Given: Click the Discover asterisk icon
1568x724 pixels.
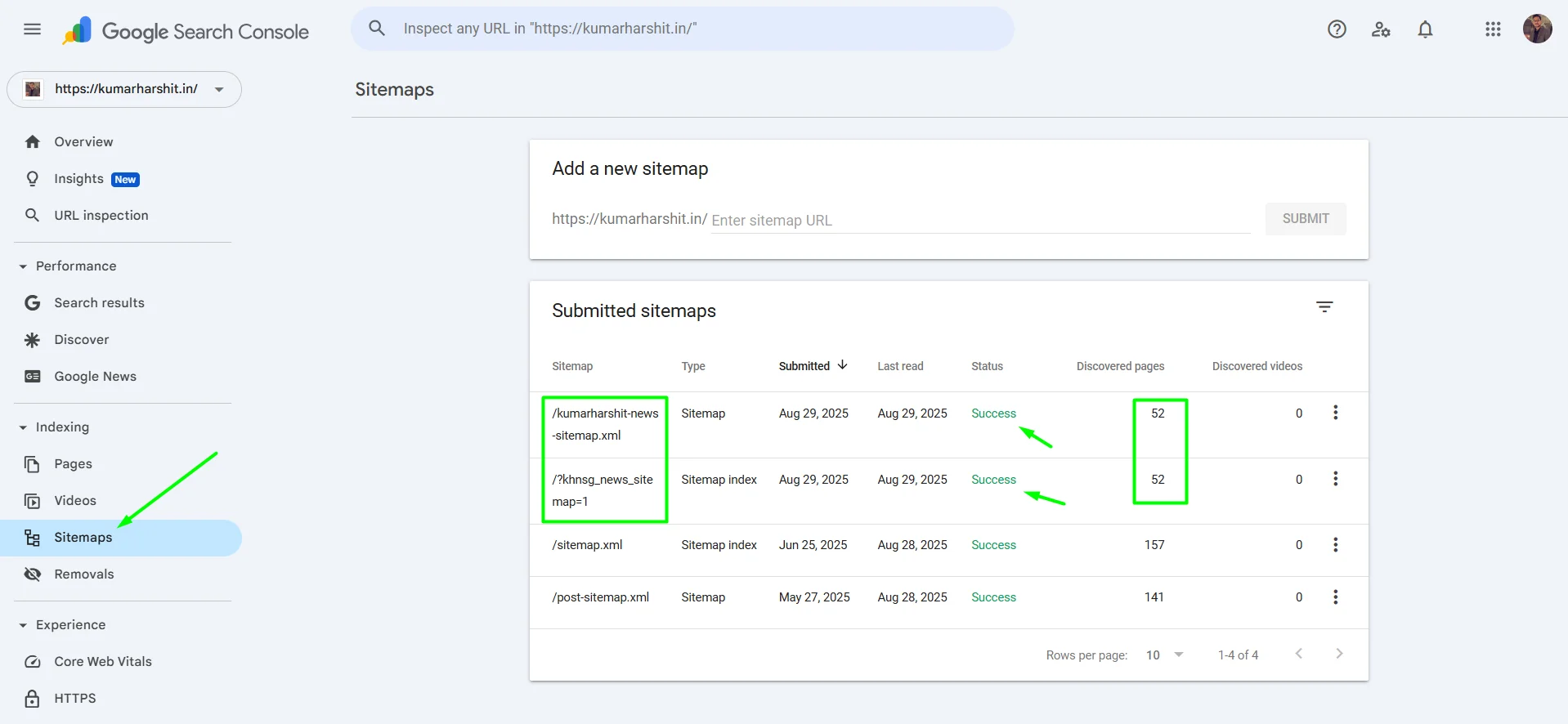Looking at the screenshot, I should tap(33, 340).
